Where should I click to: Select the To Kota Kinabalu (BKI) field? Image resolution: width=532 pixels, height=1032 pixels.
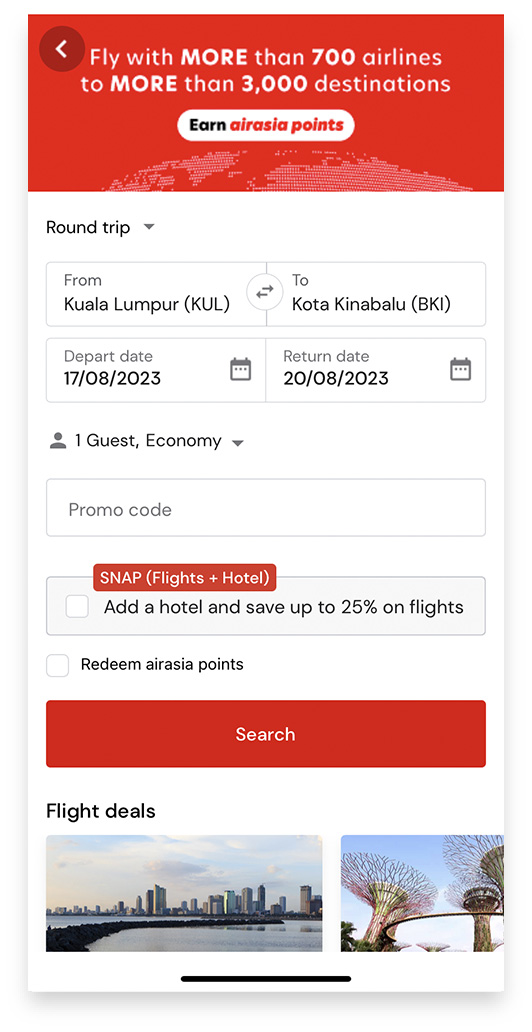pyautogui.click(x=376, y=294)
